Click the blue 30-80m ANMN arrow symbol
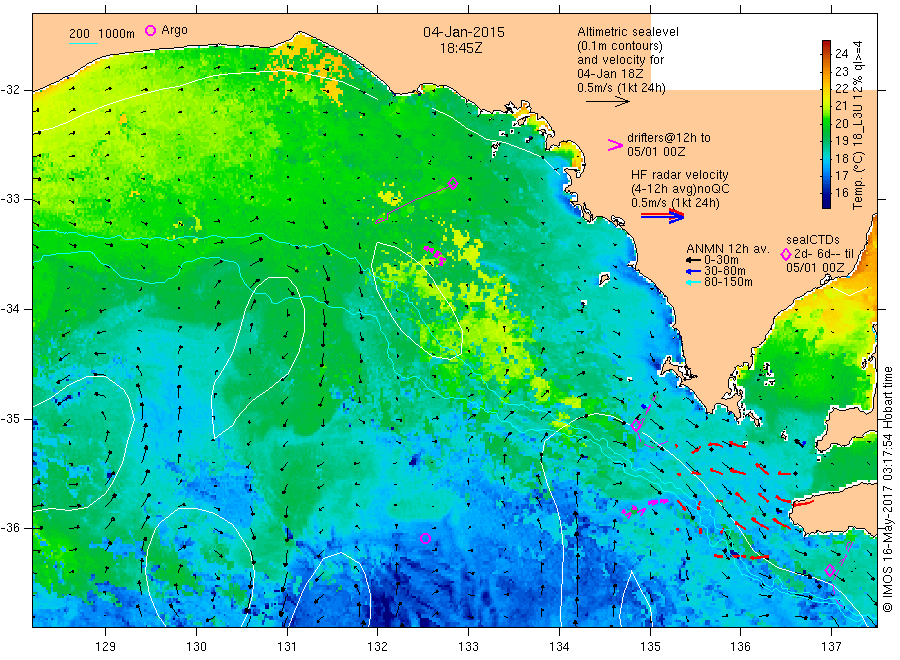Viewport: 900px width, 660px height. pyautogui.click(x=694, y=271)
